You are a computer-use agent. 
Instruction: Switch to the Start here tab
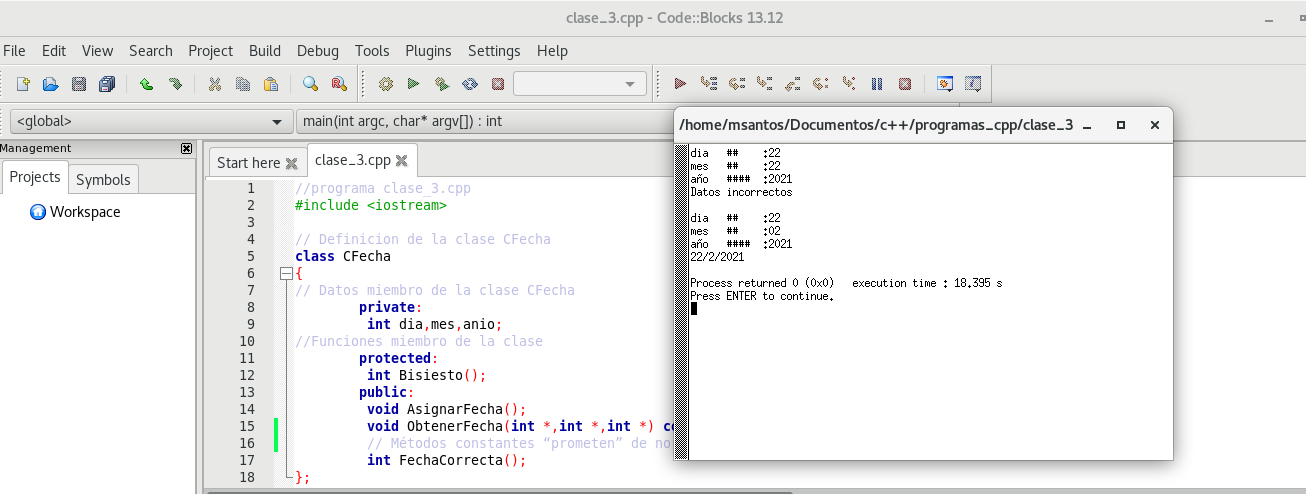[248, 163]
